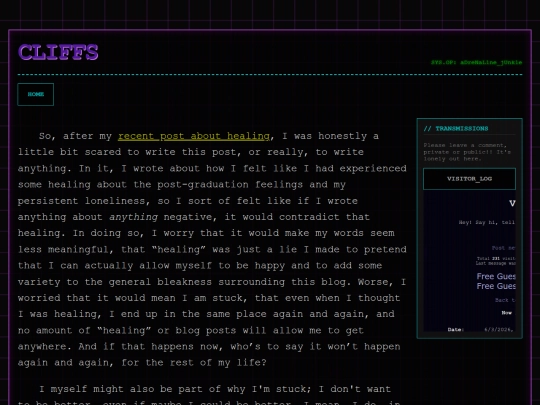Click the second 'Free Gues' guestbook link
This screenshot has width=540, height=405.
click(x=496, y=286)
